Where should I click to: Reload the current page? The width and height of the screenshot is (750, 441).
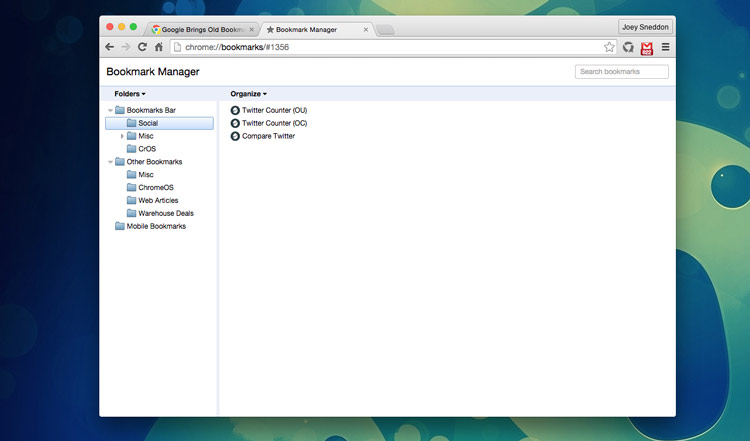point(142,47)
